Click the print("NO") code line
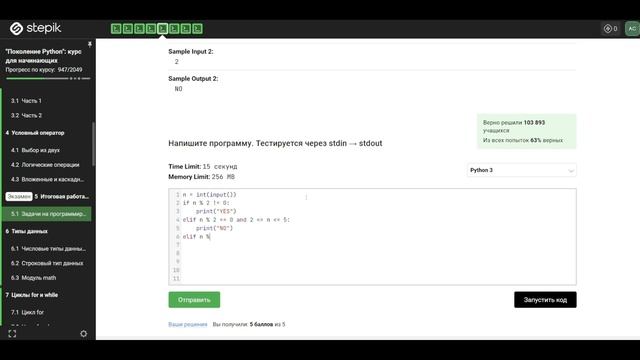The image size is (640, 360). 214,228
